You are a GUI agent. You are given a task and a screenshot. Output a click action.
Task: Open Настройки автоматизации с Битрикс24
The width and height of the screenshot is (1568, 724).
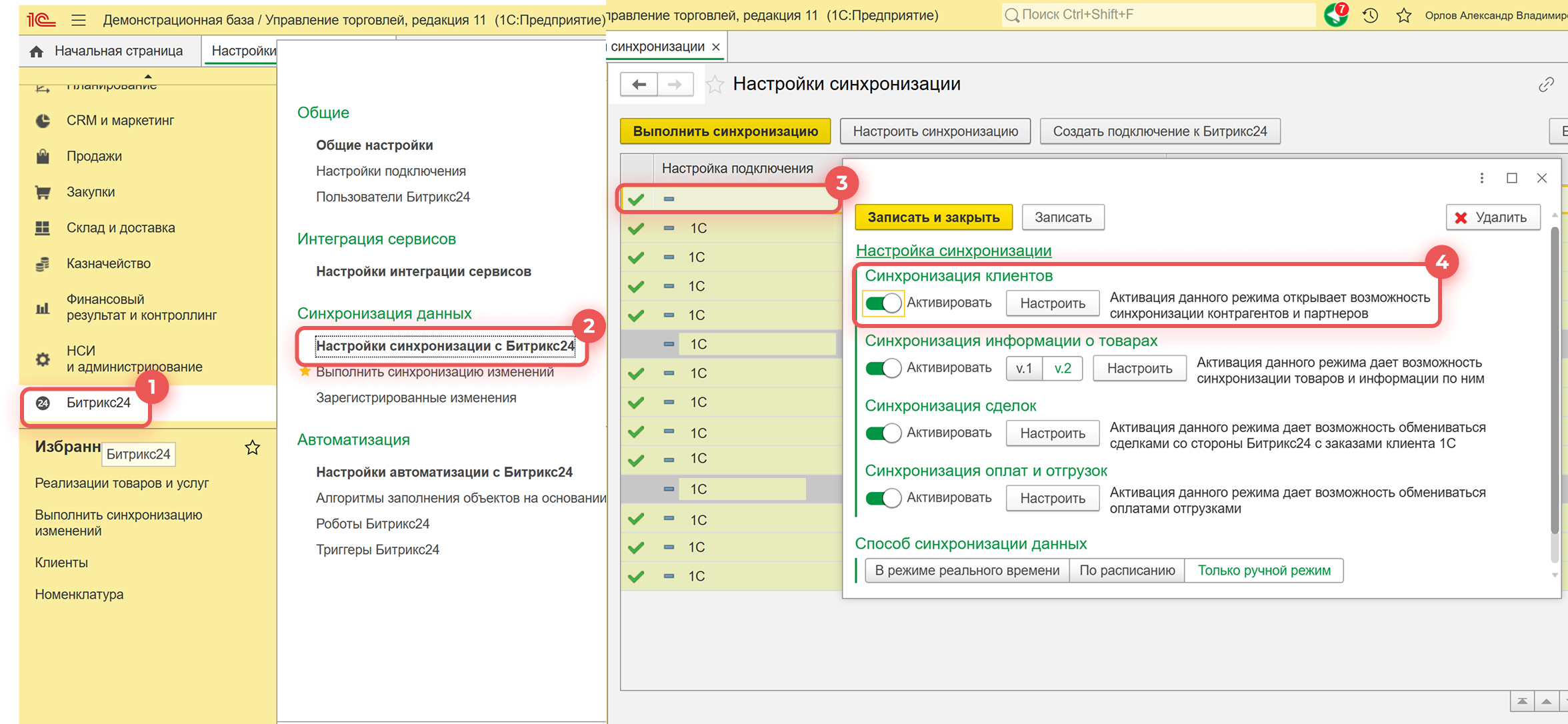444,473
